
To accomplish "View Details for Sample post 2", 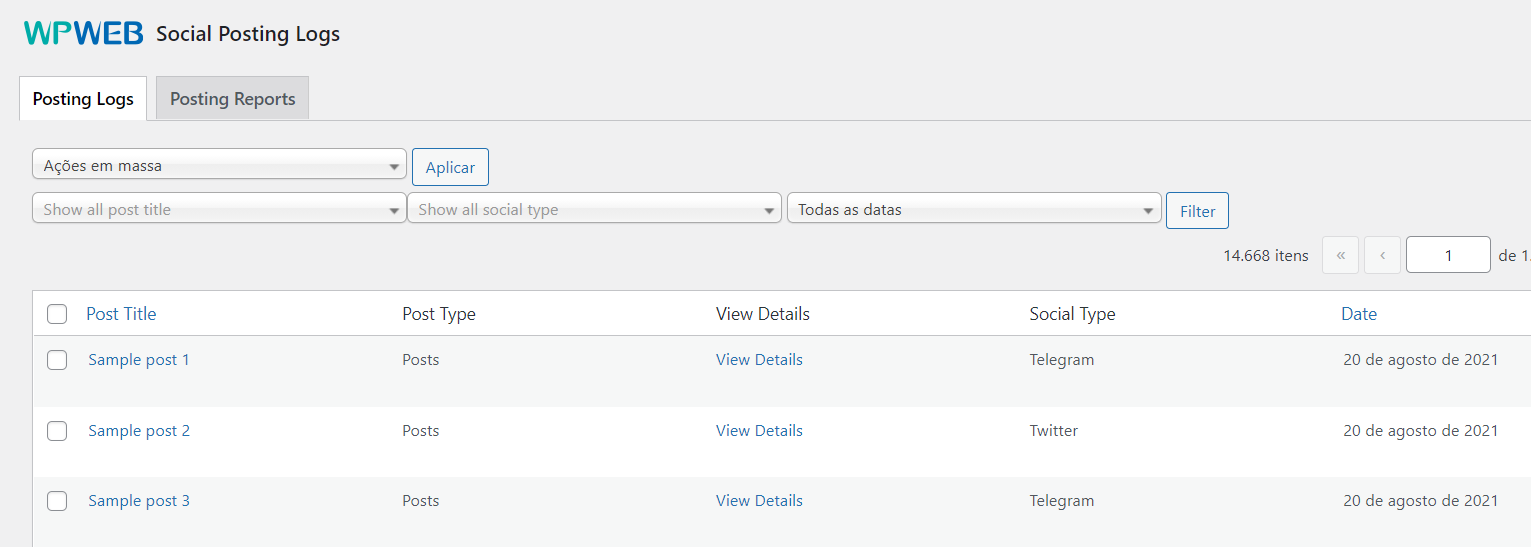I will pos(759,431).
